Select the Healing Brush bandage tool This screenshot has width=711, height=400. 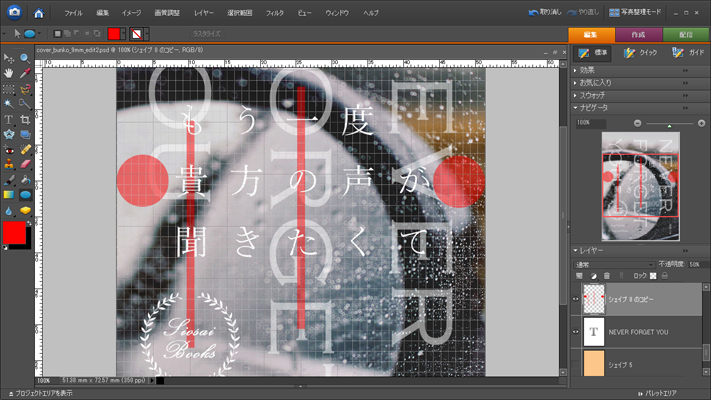[x=25, y=149]
